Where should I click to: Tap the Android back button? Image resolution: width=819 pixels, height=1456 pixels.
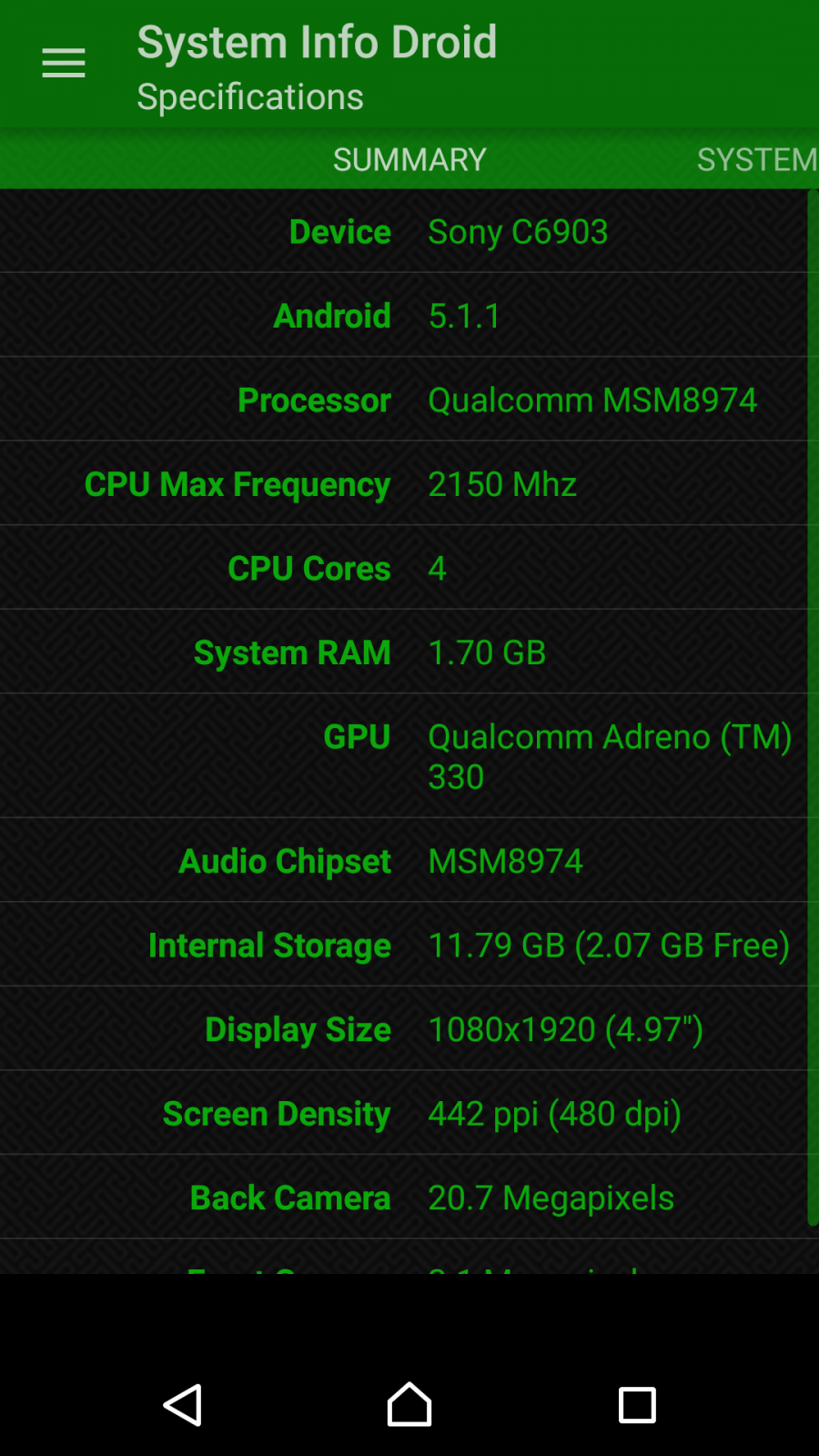pos(183,1405)
